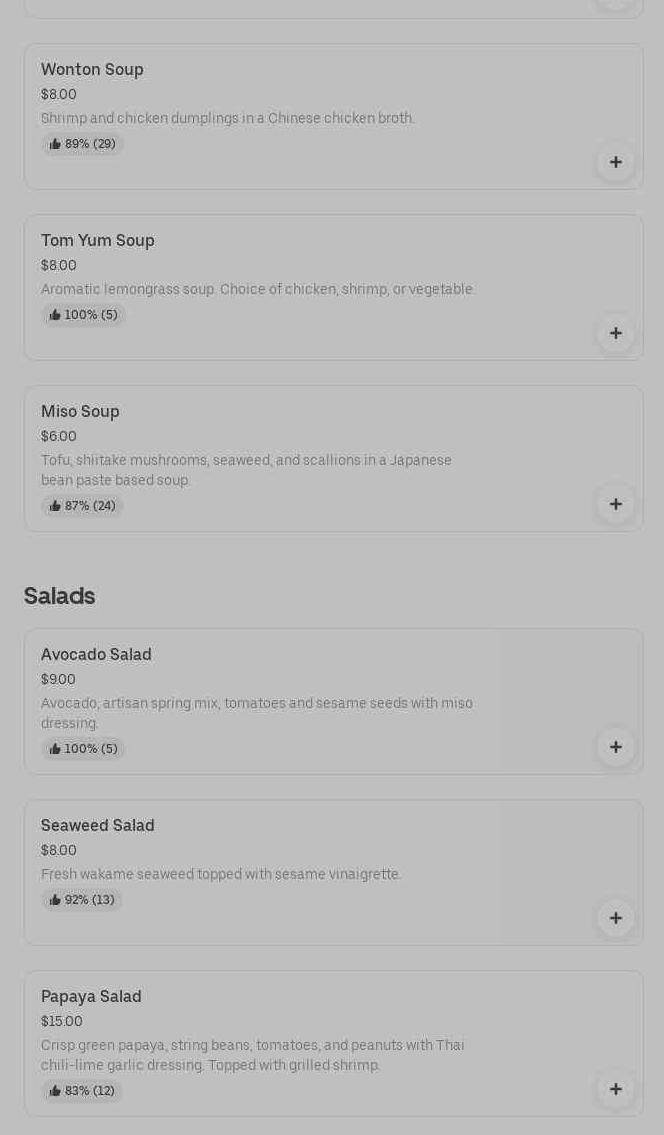
Task: Click Miso Soup 87% rating badge
Action: pyautogui.click(x=83, y=506)
